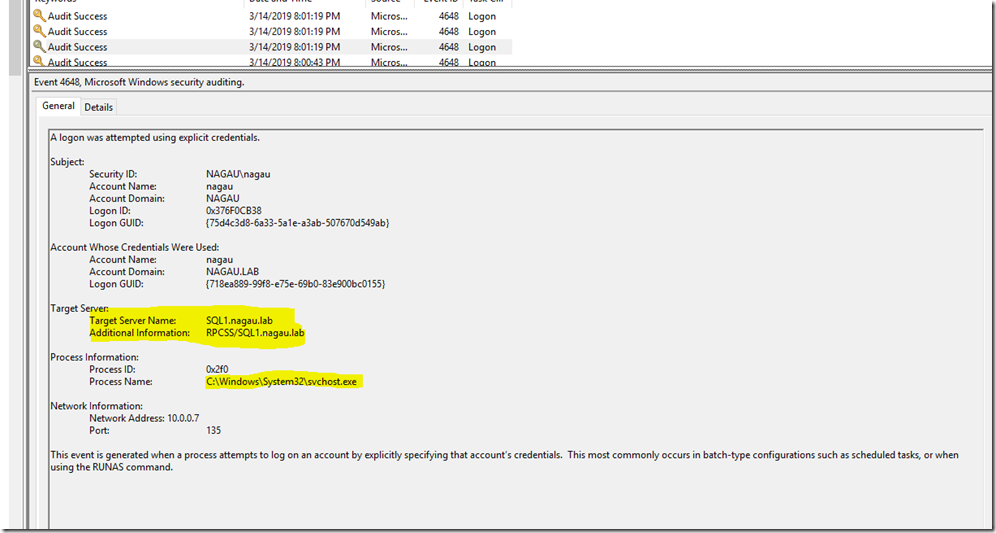Click the line 'A logon was attempted using explicit credentials'
Screen dimensions: 996x533
point(155,137)
